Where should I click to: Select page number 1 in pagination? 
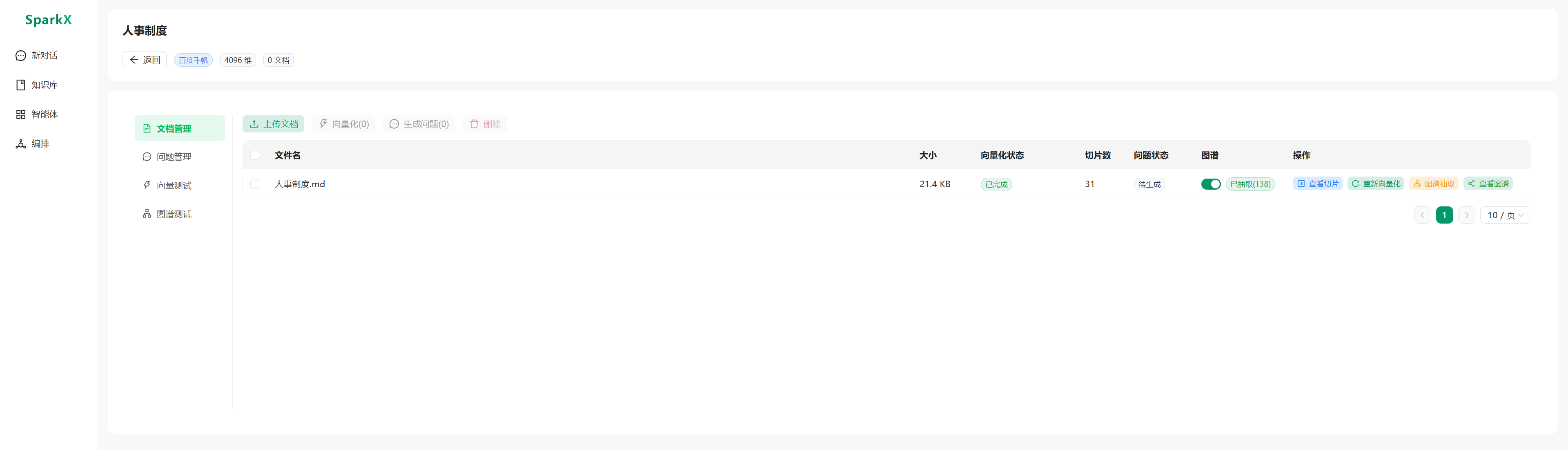pos(1444,215)
